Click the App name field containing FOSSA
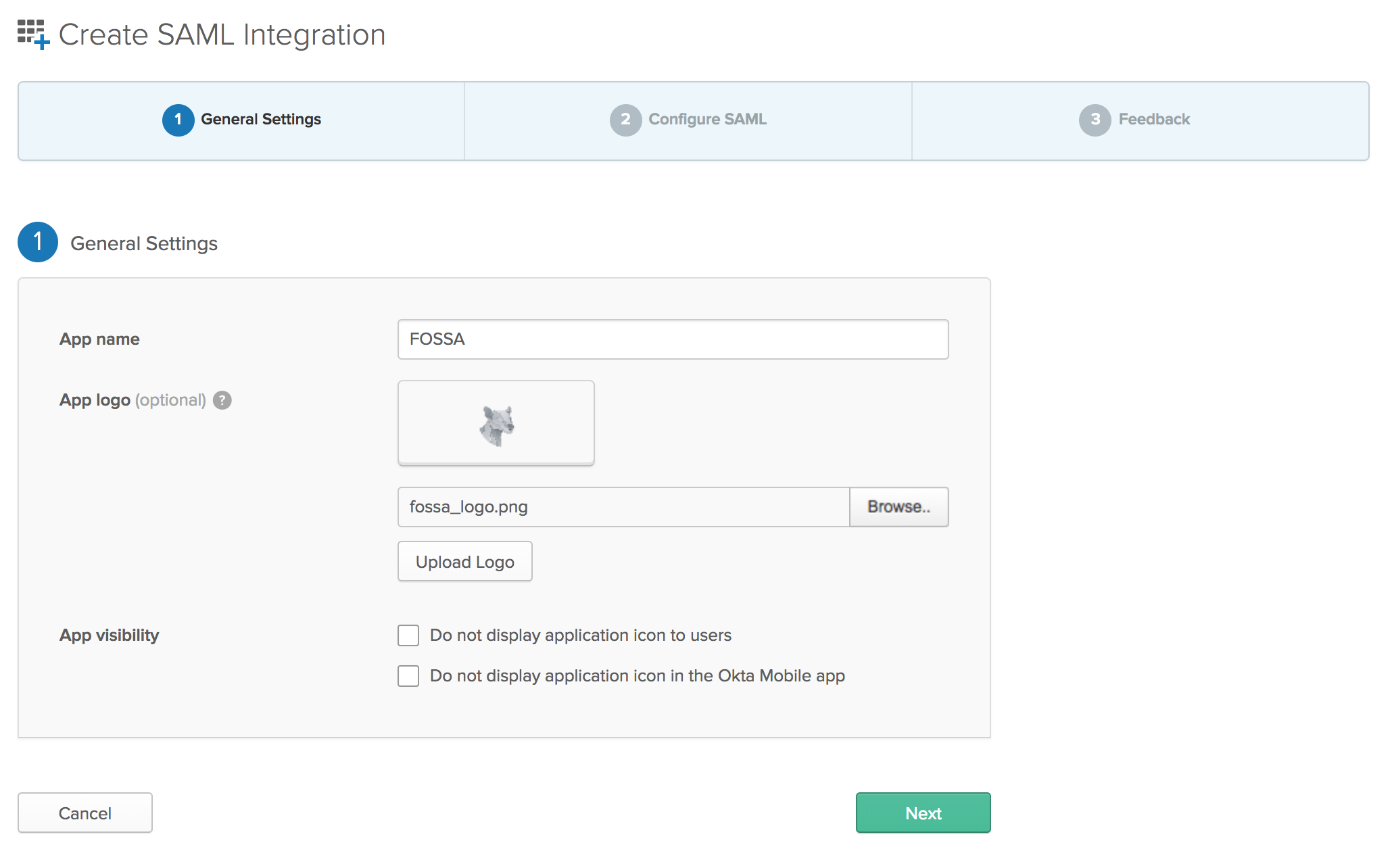This screenshot has height=868, width=1390. (673, 339)
